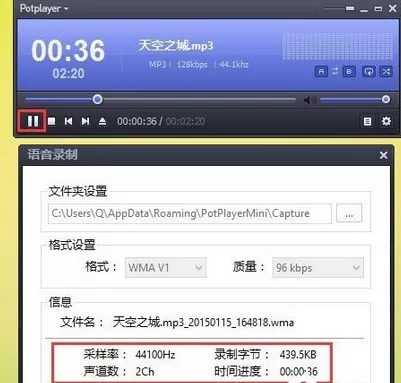Screen dimensions: 401x383
Task: Click the volume slider handle
Action: (x=386, y=99)
